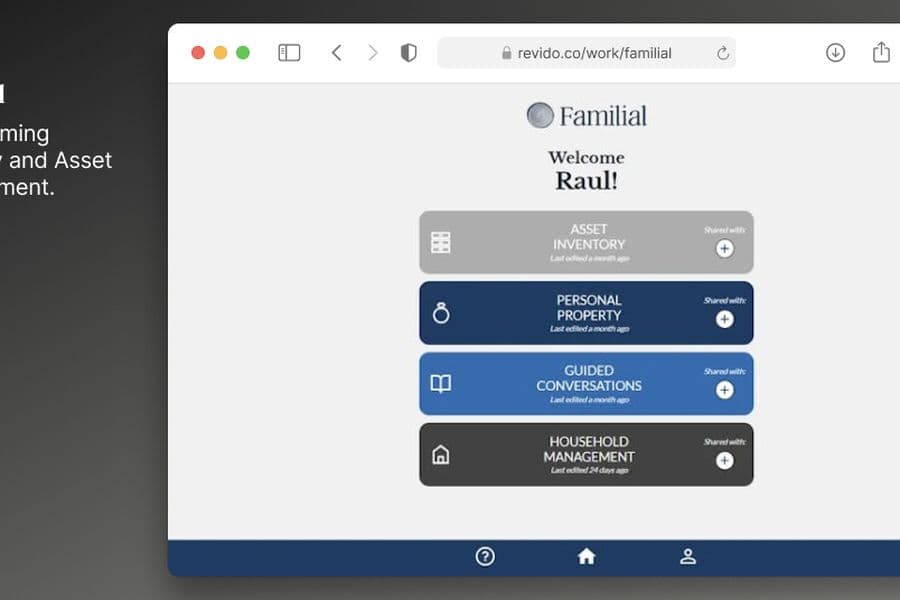
Task: Reload the page with the refresh icon
Action: point(723,53)
